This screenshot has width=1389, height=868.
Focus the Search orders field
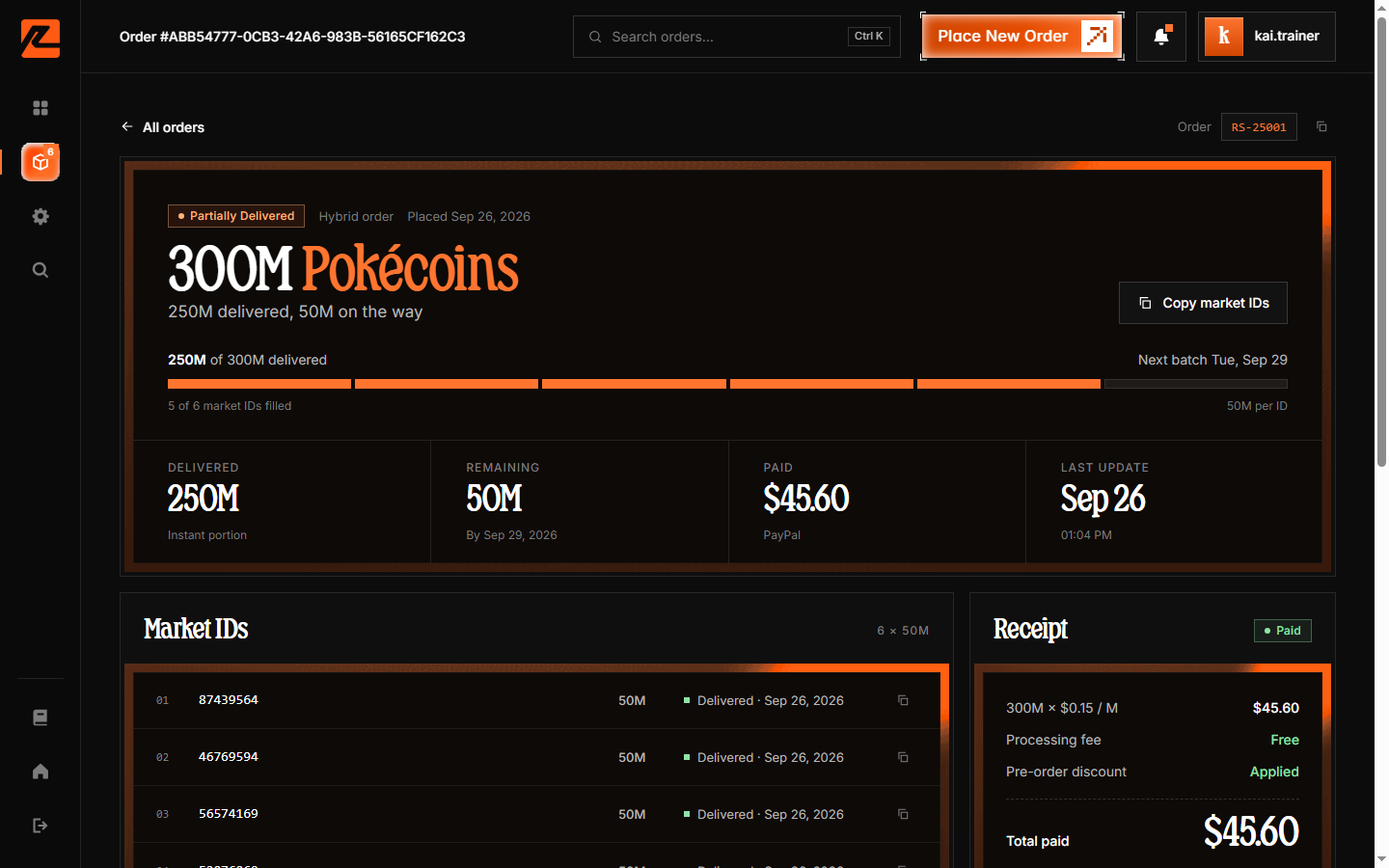737,37
